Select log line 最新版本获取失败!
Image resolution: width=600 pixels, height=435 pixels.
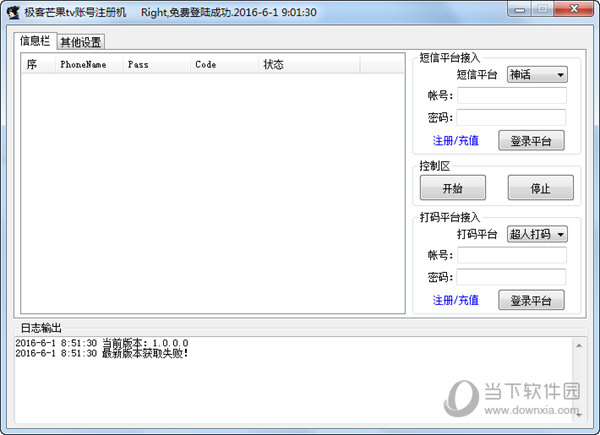102,353
